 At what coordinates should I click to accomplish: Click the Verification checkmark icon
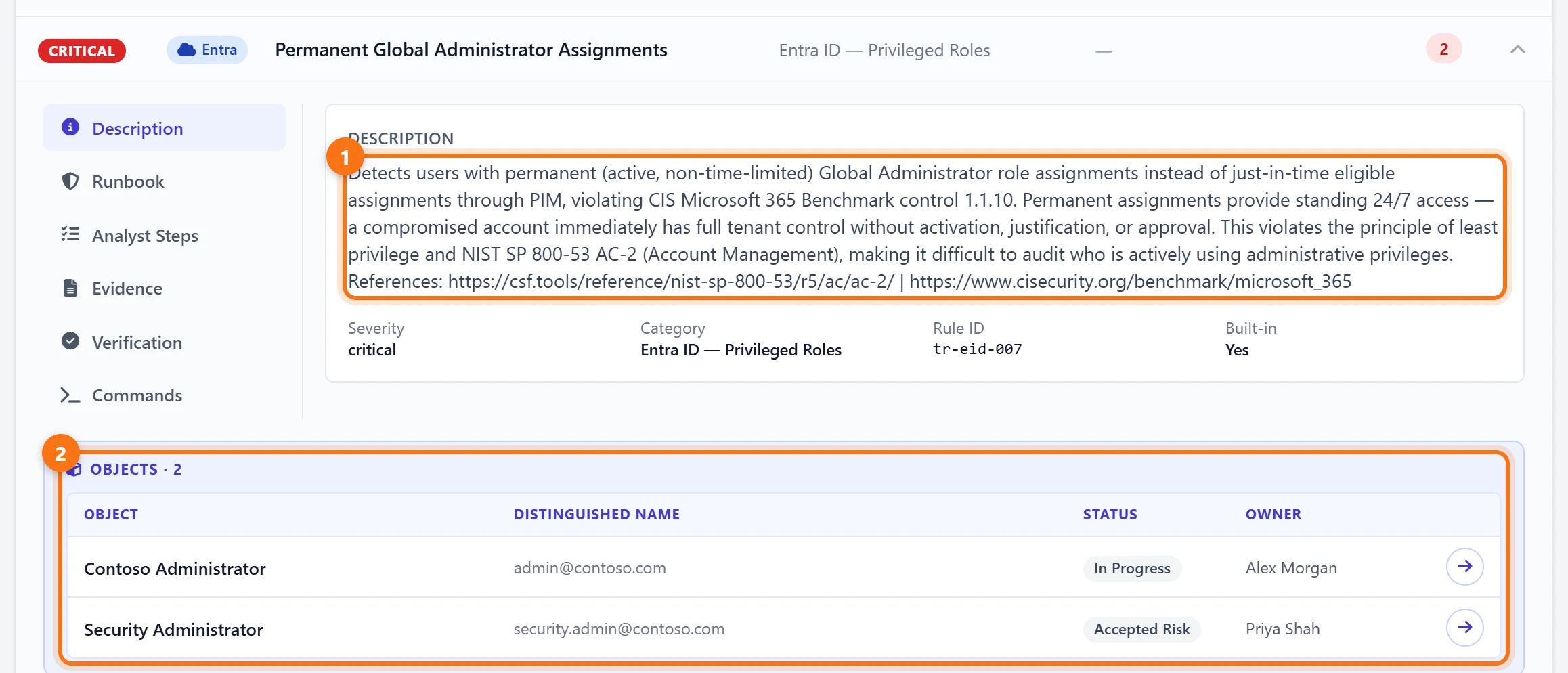pyautogui.click(x=70, y=341)
